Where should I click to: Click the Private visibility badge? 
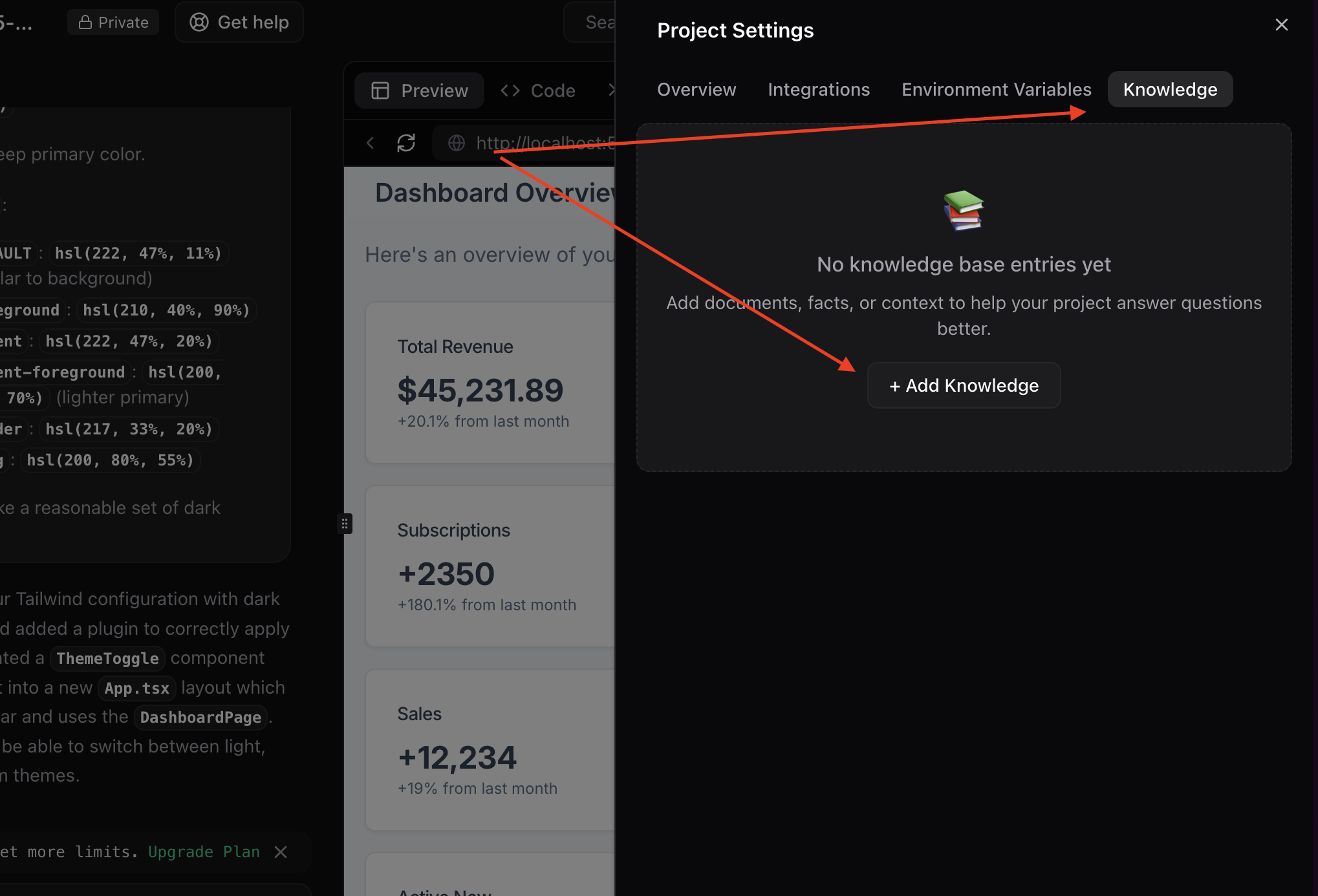[113, 22]
